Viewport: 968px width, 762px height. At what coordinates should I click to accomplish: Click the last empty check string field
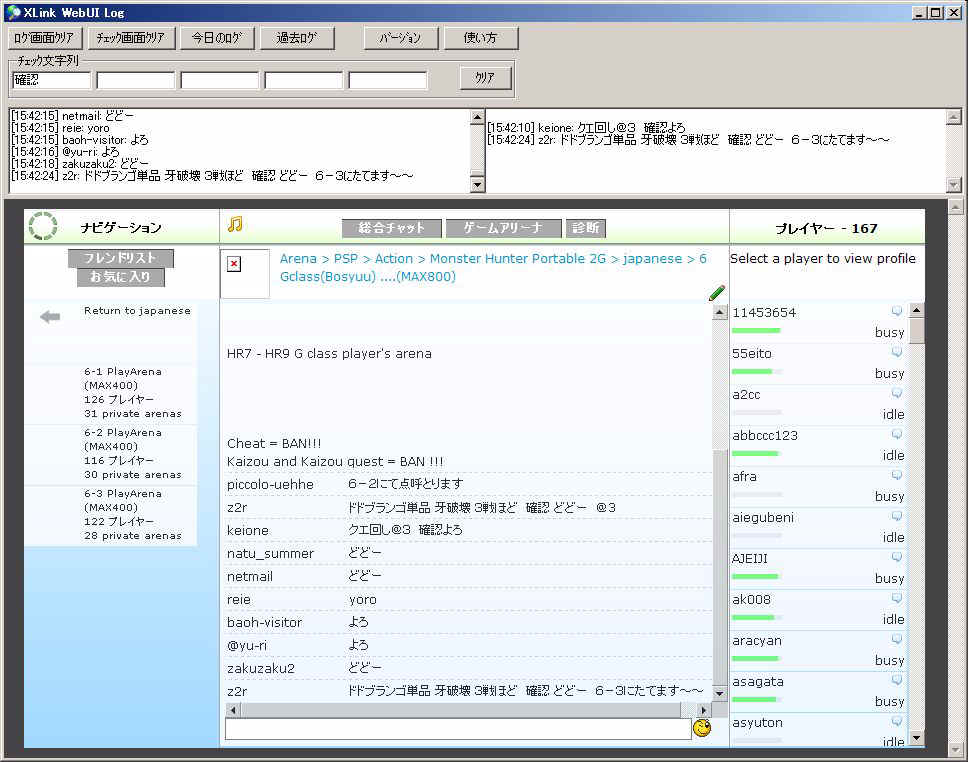click(388, 80)
